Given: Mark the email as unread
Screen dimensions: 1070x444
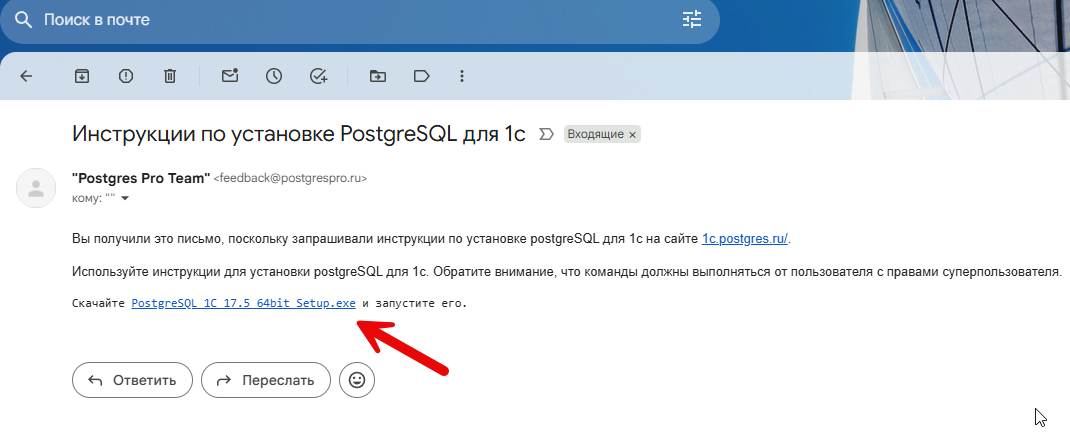Looking at the screenshot, I should tap(230, 76).
